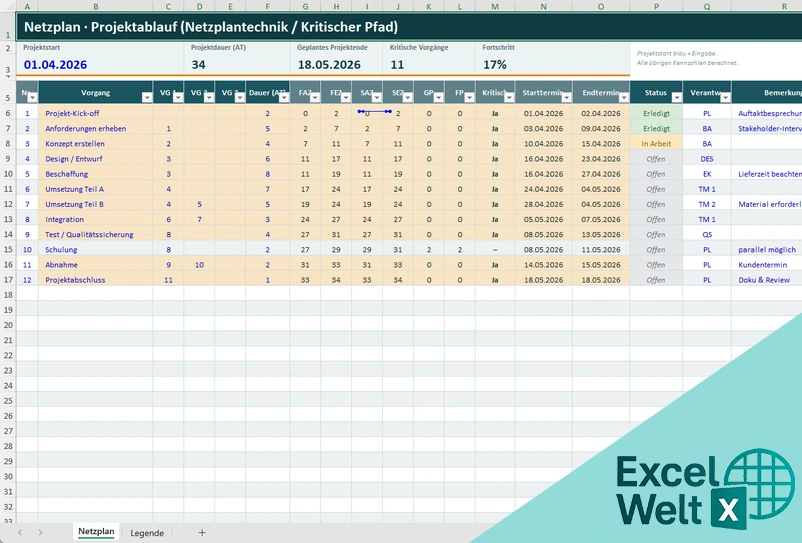
Task: Select the Kundentermin remark cell
Action: tap(767, 265)
